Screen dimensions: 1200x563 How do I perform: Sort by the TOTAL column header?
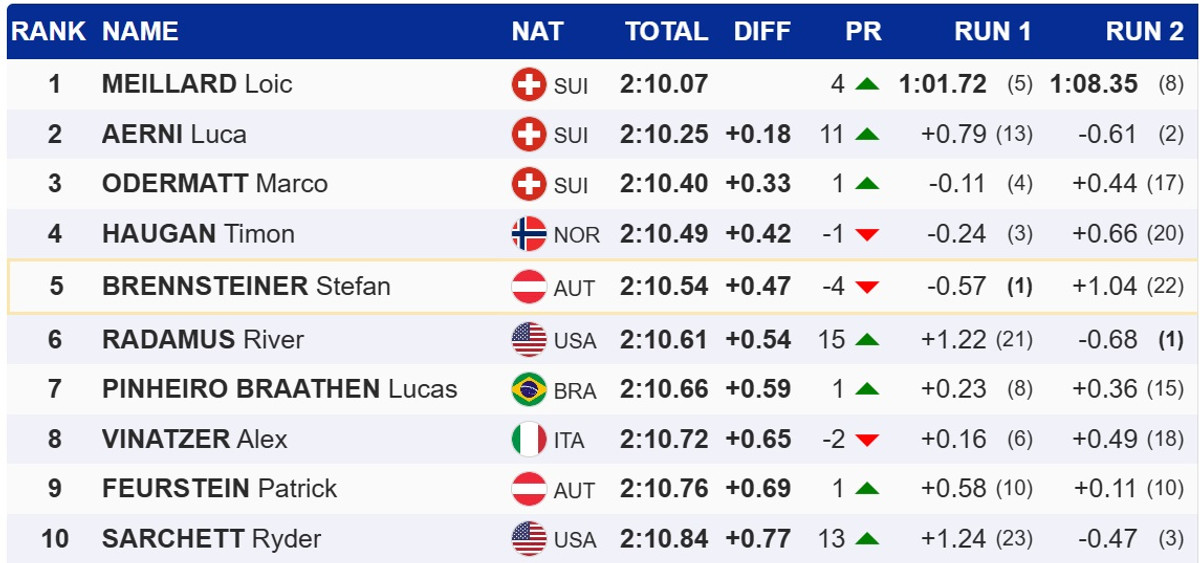point(666,32)
